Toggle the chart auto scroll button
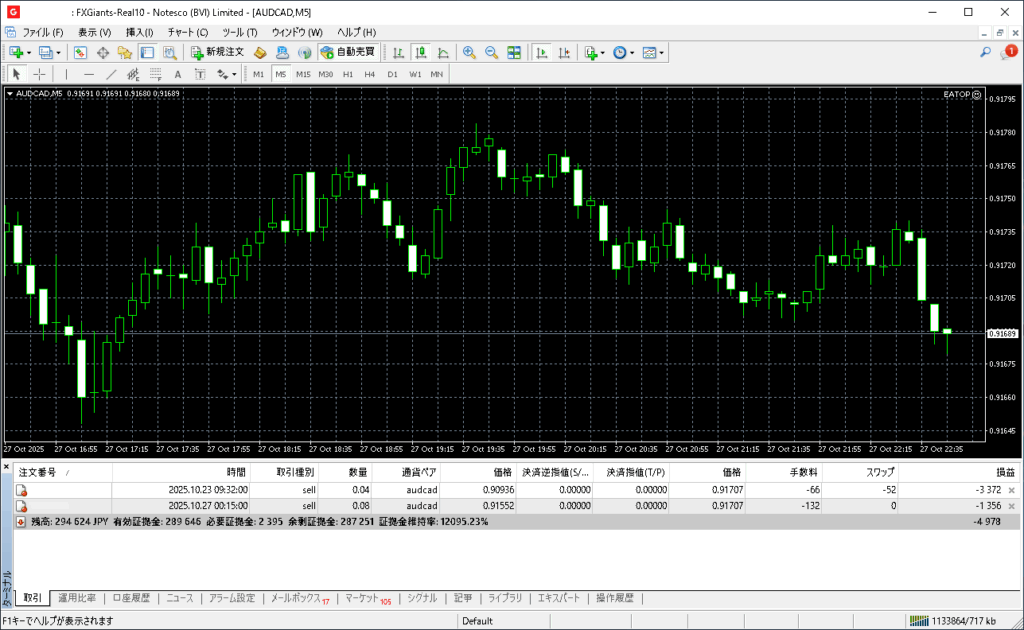Image resolution: width=1024 pixels, height=630 pixels. click(x=541, y=52)
